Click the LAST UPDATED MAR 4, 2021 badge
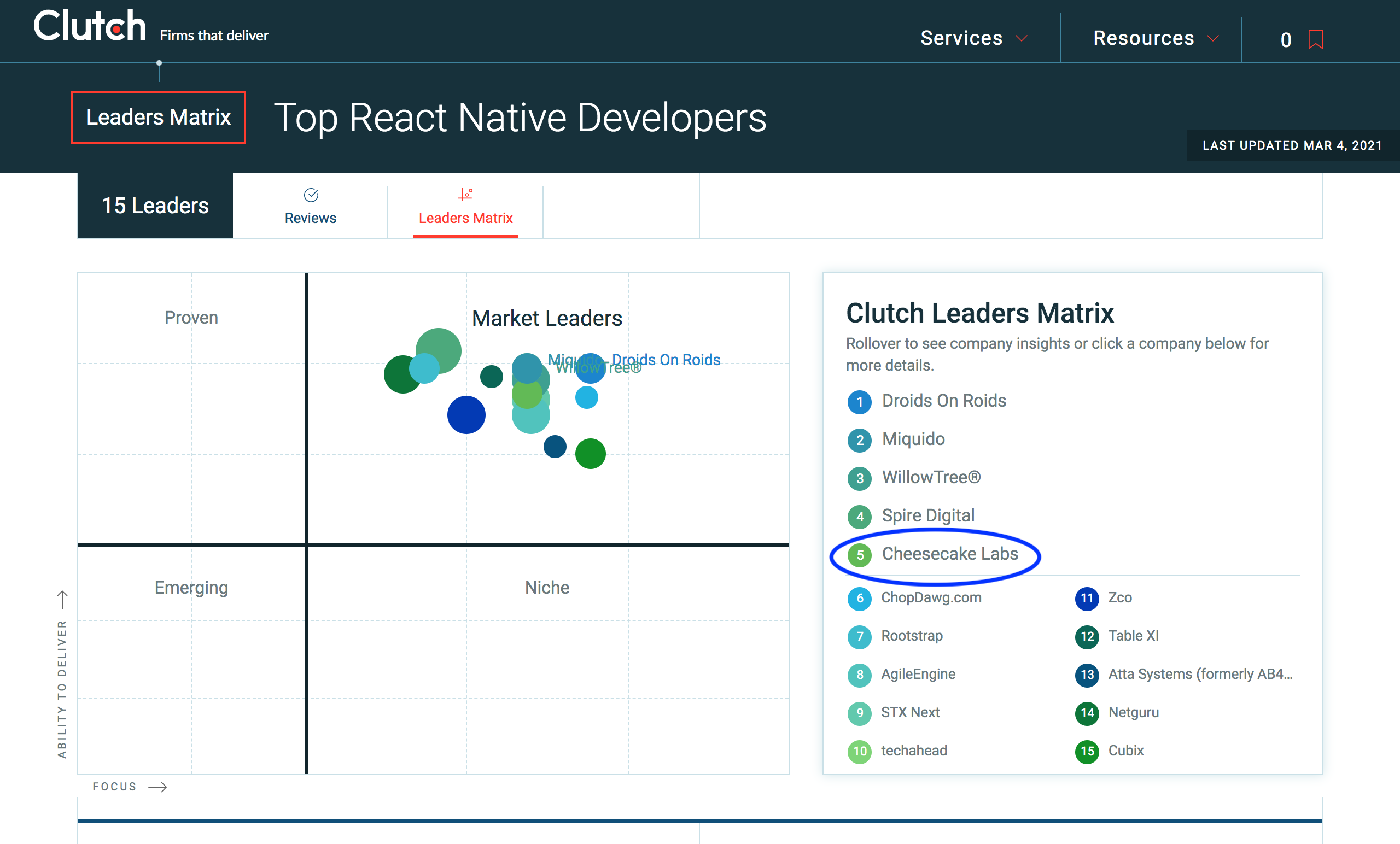Image resolution: width=1400 pixels, height=844 pixels. (1292, 145)
